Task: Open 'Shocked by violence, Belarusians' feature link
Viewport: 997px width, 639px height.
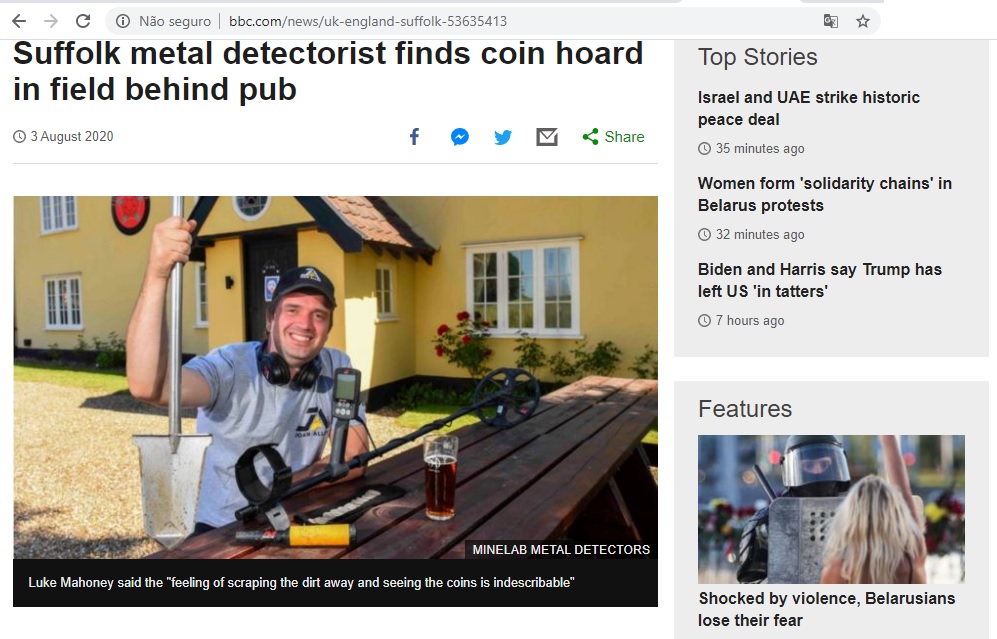Action: (827, 609)
